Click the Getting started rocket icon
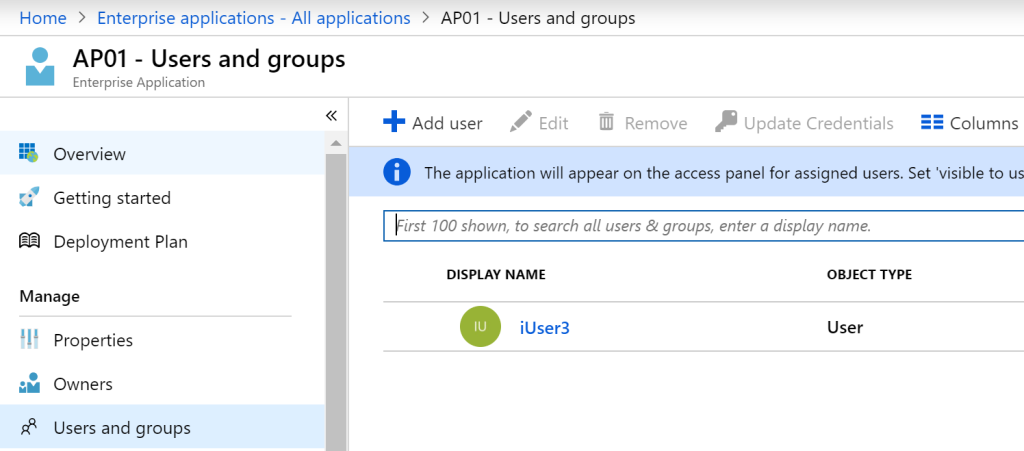Viewport: 1024px width, 451px height. 29,197
